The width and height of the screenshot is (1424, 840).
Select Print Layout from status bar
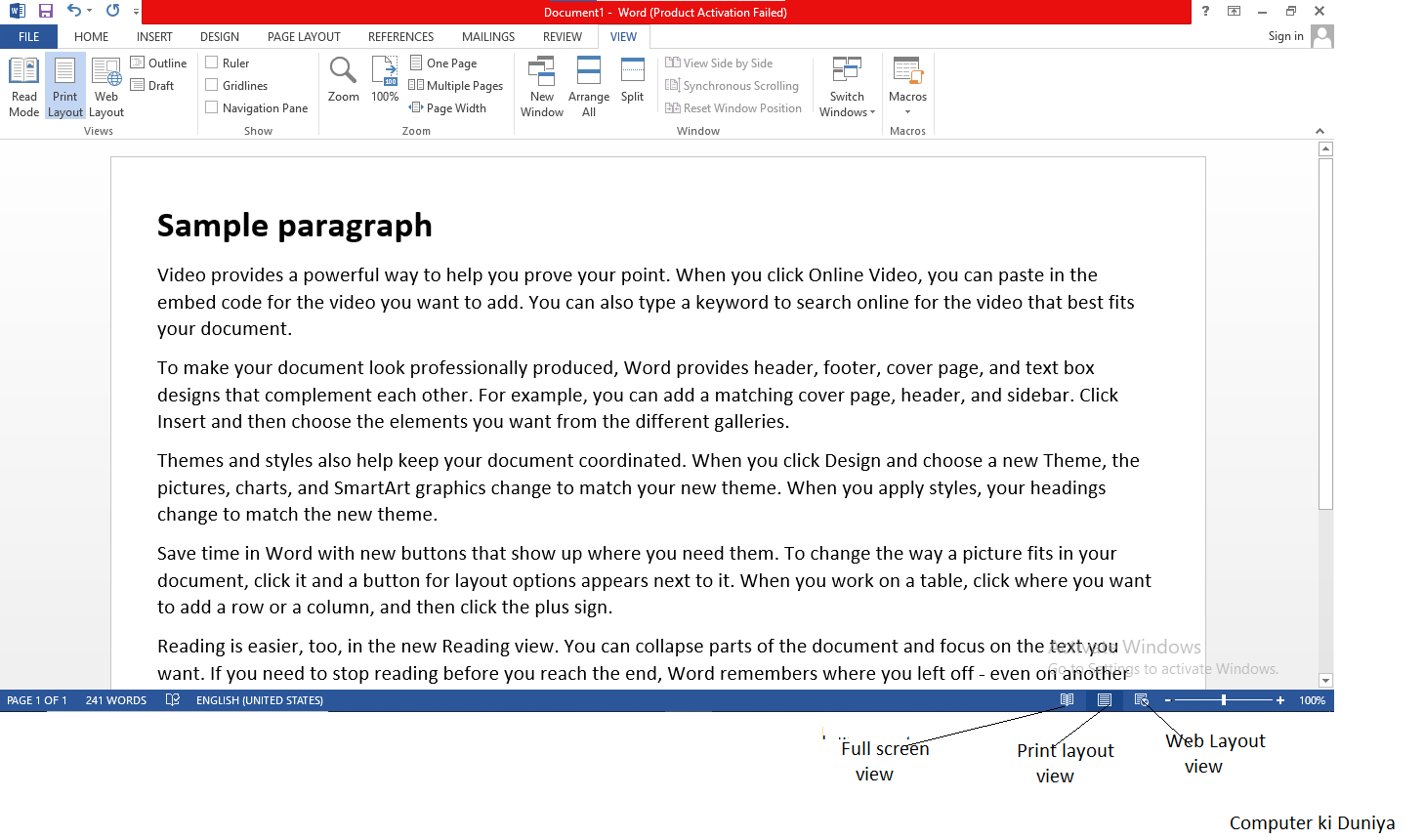coord(1105,699)
